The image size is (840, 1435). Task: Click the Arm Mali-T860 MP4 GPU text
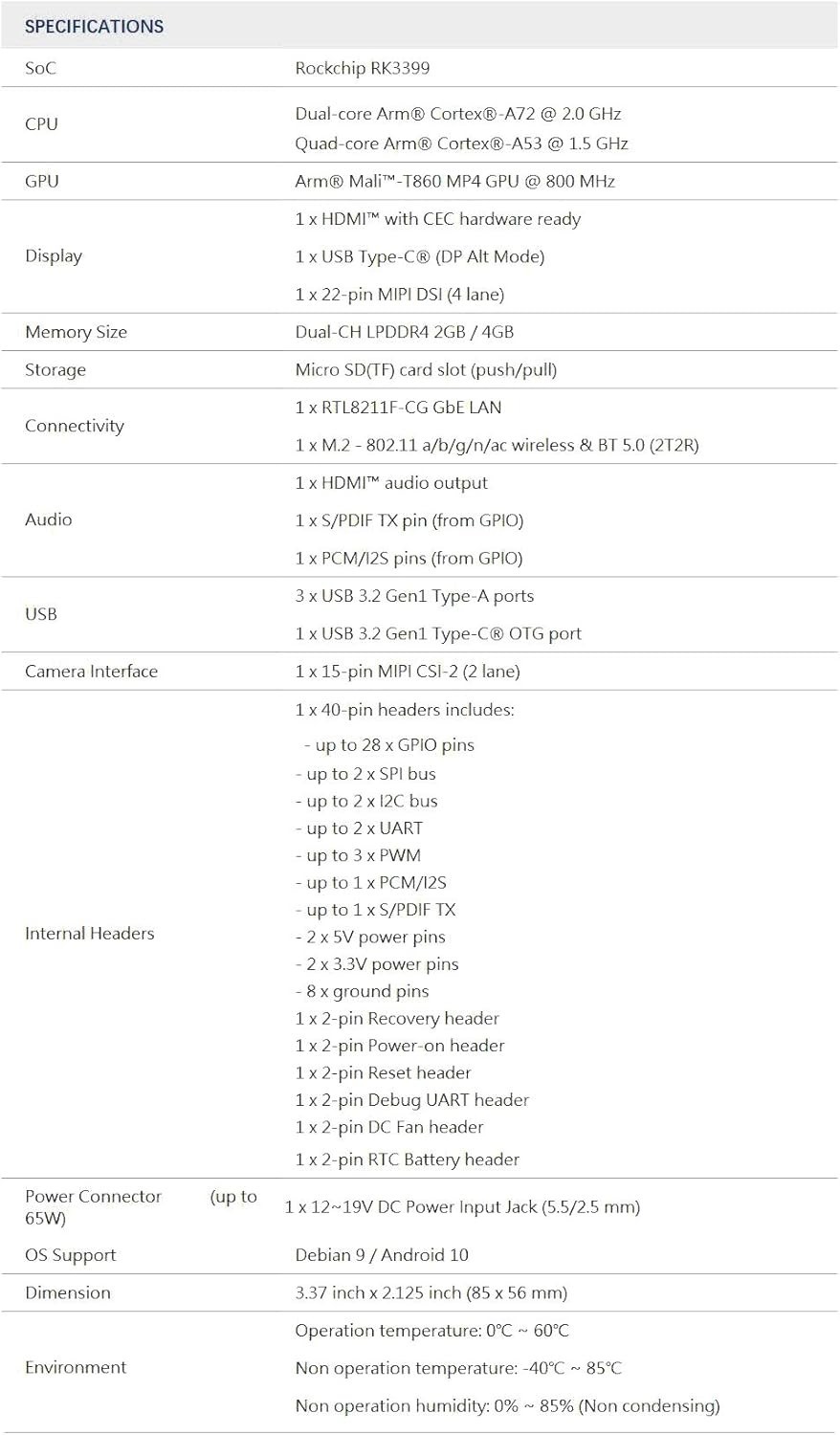pos(455,181)
